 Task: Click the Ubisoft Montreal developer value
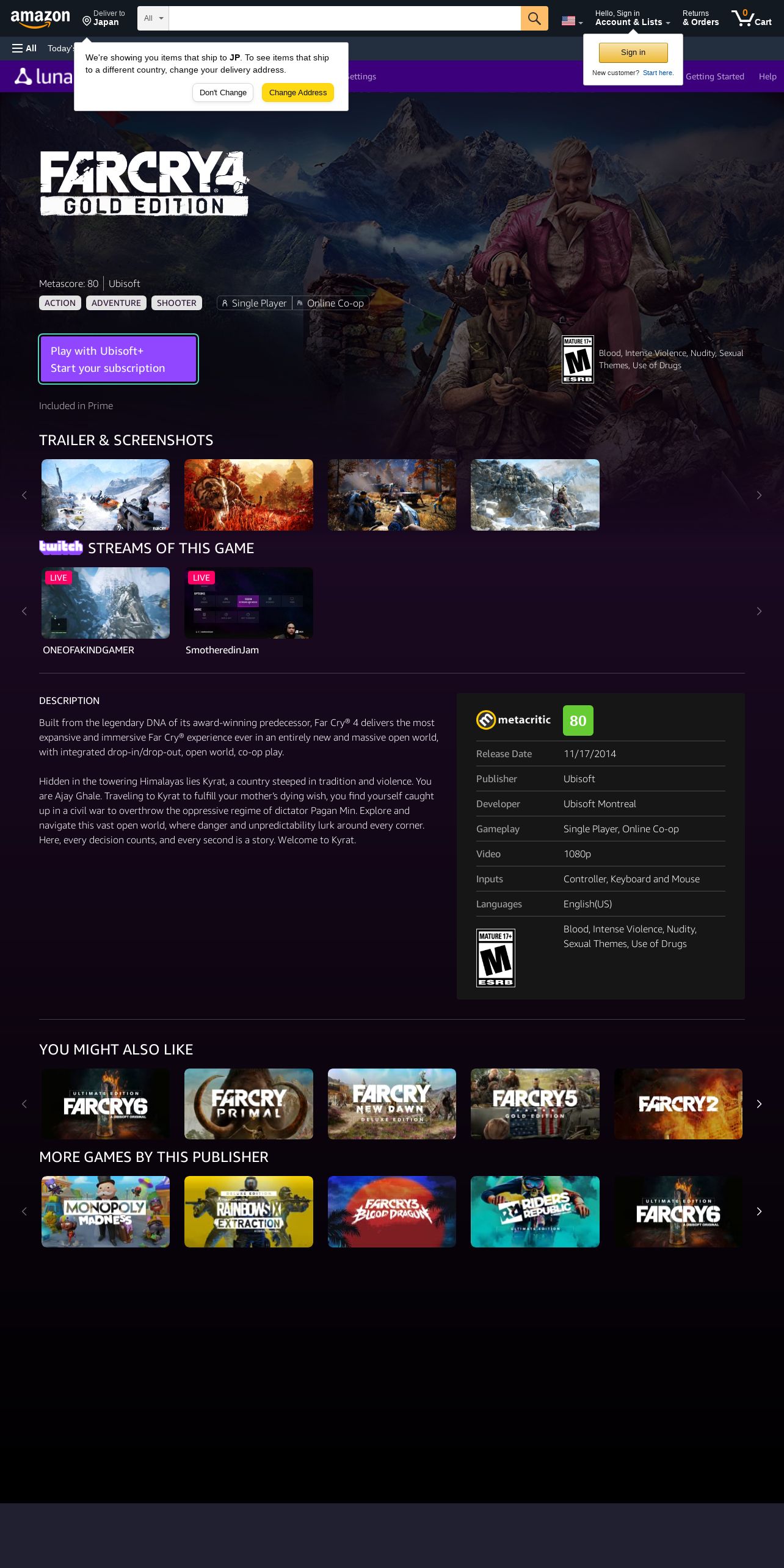tap(600, 804)
